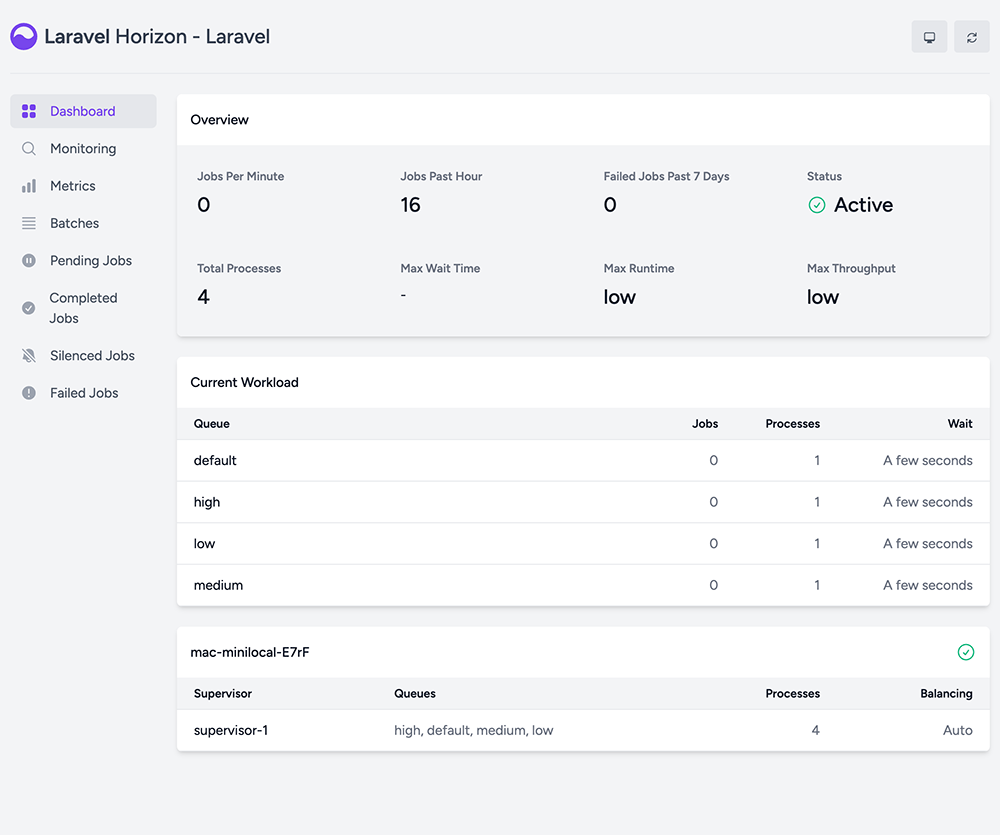Screen dimensions: 1000x835
Task: Click the Batches list icon
Action: point(31,223)
